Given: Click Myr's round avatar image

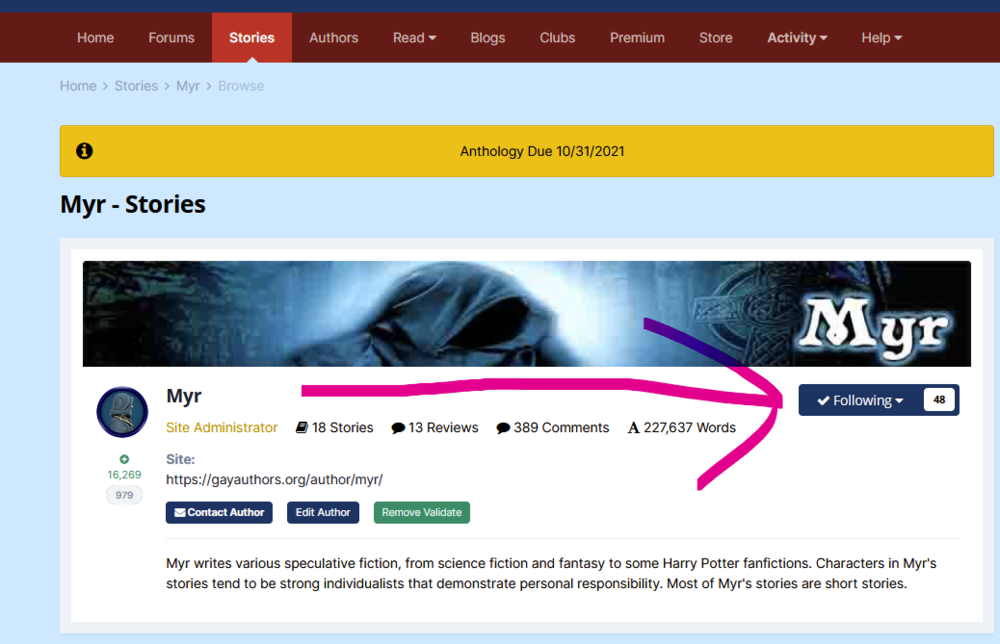Looking at the screenshot, I should 122,412.
